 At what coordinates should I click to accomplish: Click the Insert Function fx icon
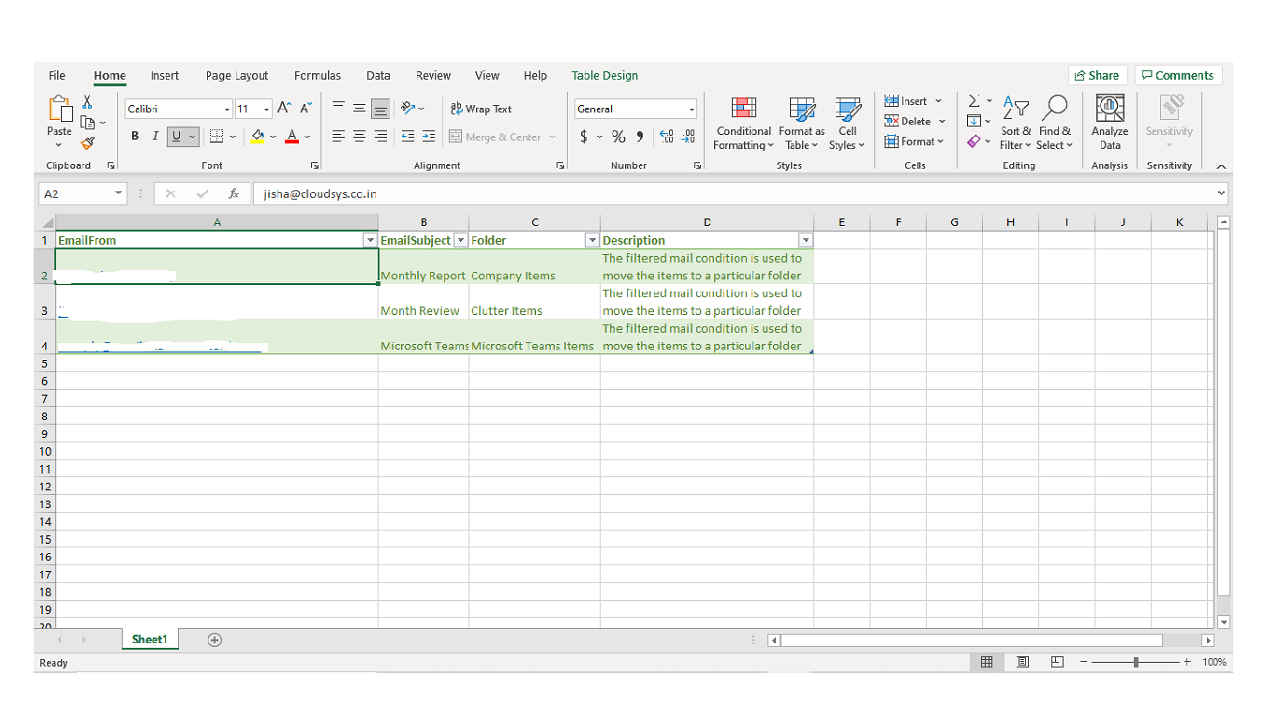pyautogui.click(x=234, y=194)
